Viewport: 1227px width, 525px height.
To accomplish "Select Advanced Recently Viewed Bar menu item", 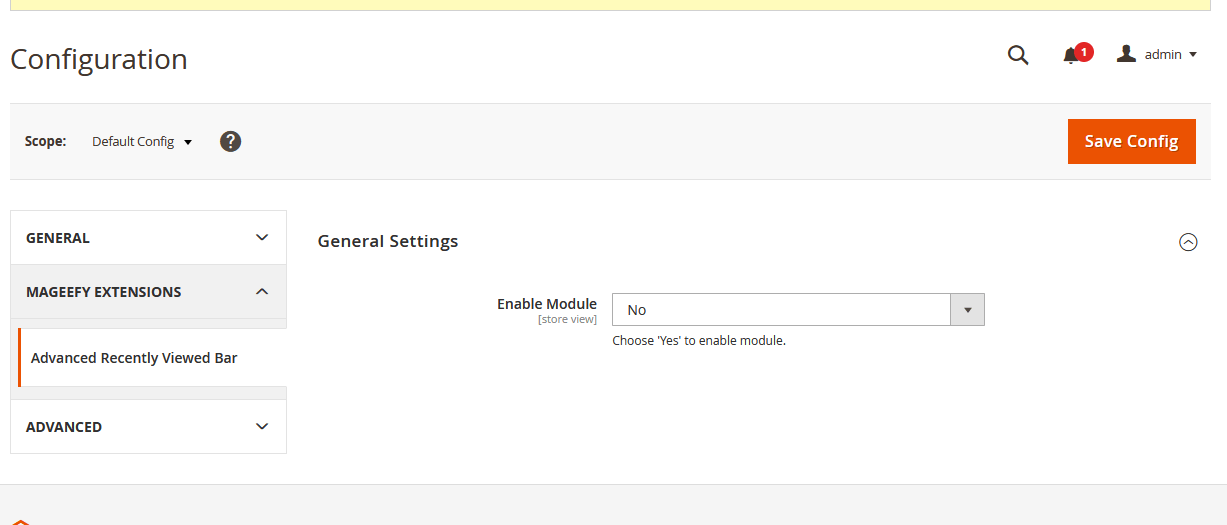I will (134, 358).
